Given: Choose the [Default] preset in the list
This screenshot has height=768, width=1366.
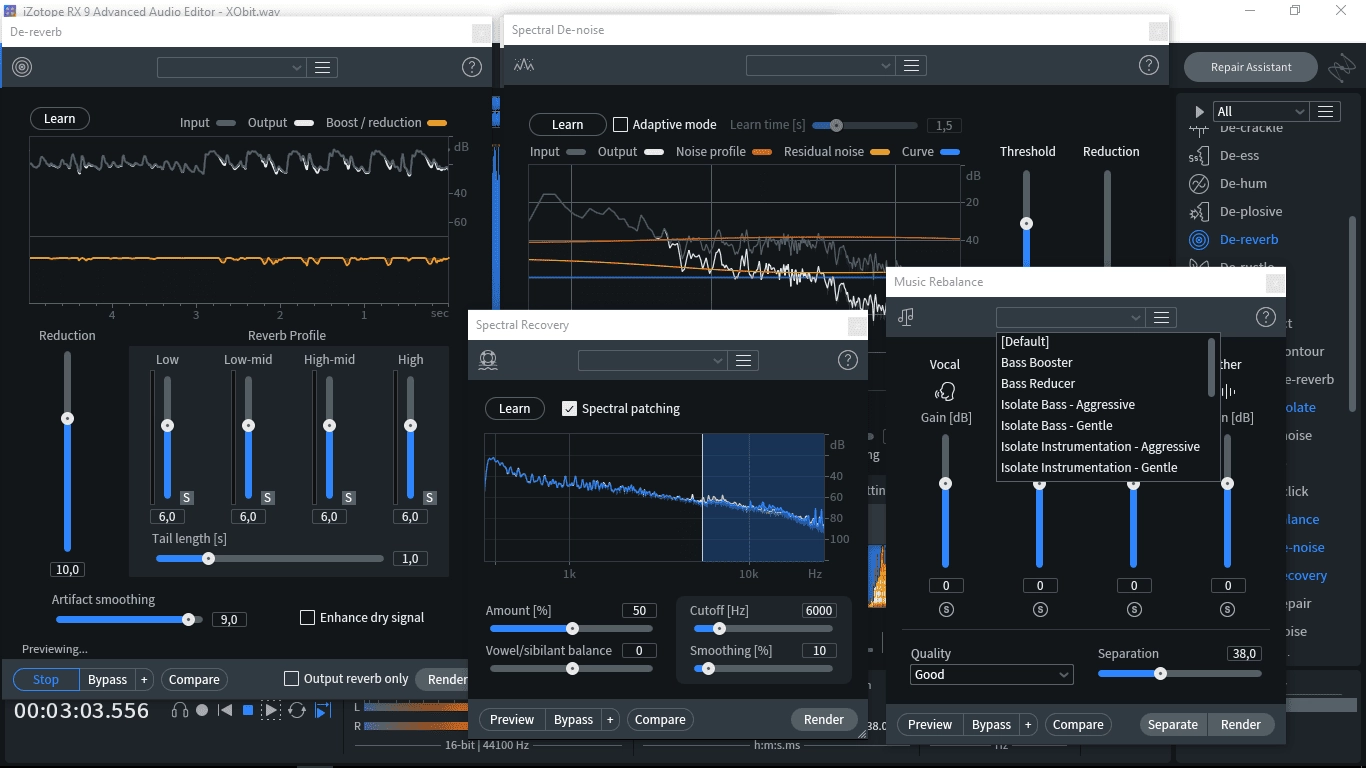Looking at the screenshot, I should (x=1103, y=342).
